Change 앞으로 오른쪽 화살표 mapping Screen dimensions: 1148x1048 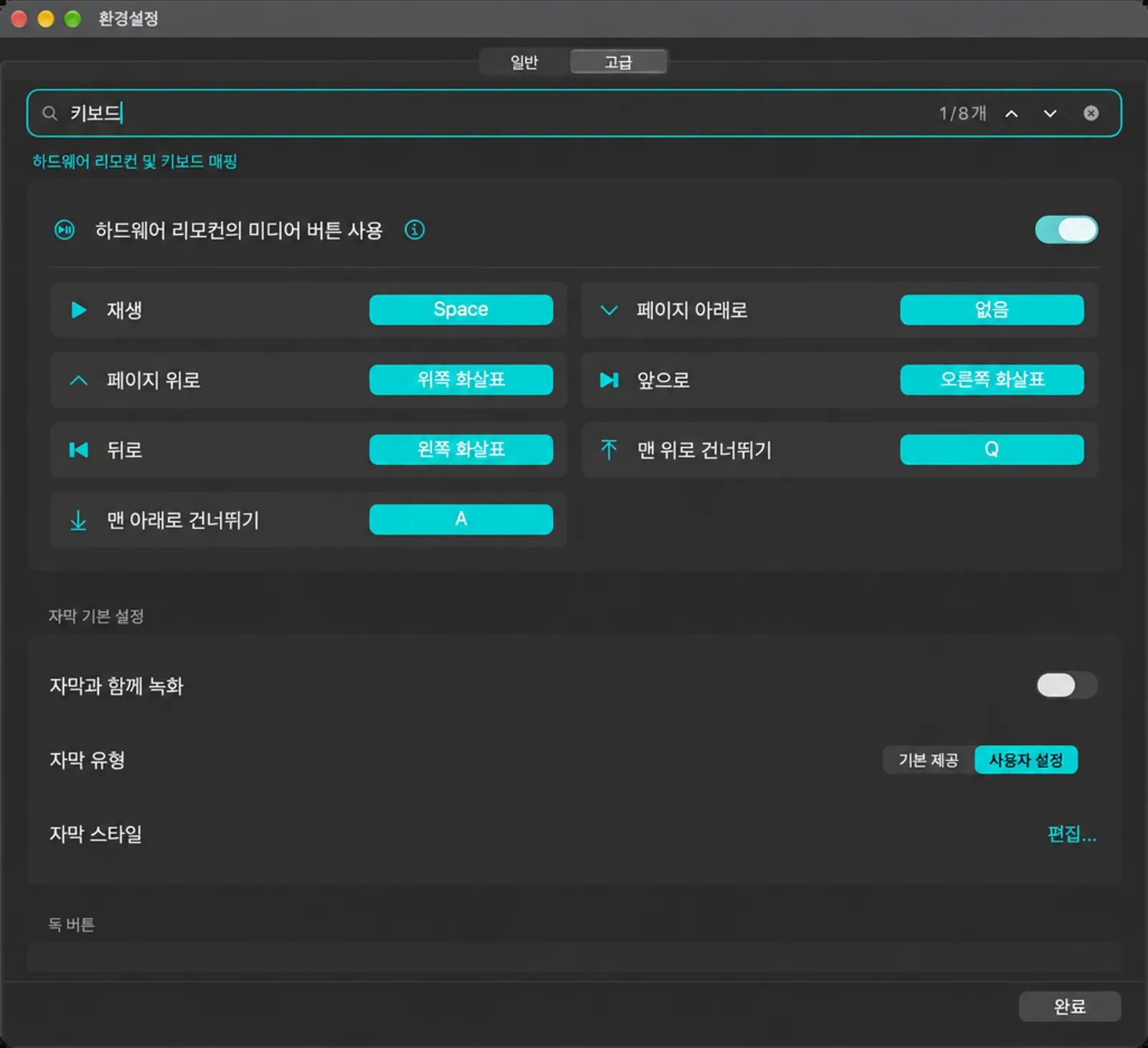tap(992, 380)
